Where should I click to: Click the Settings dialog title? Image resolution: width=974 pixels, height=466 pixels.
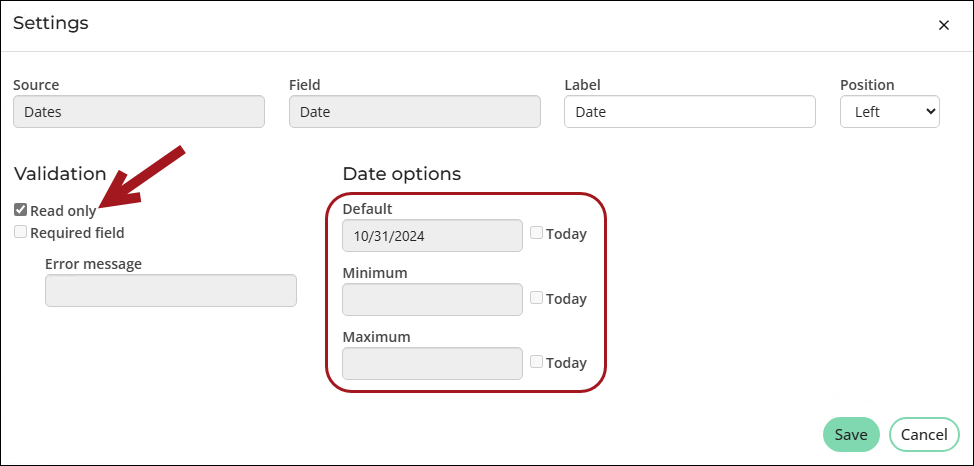click(x=51, y=24)
